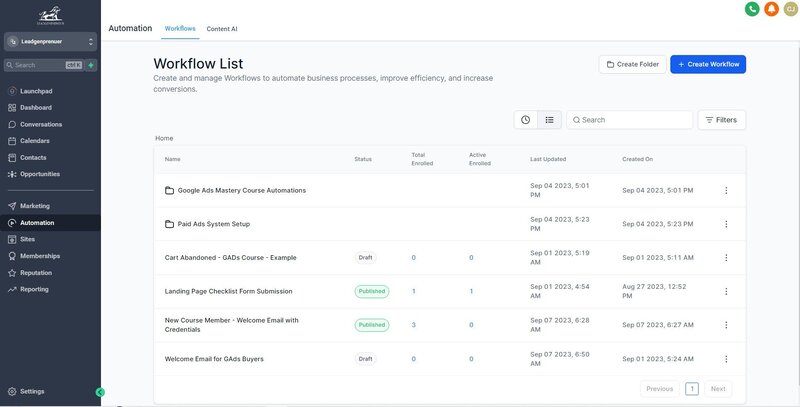Open the Leadgenprenuer account switcher

tap(50, 42)
